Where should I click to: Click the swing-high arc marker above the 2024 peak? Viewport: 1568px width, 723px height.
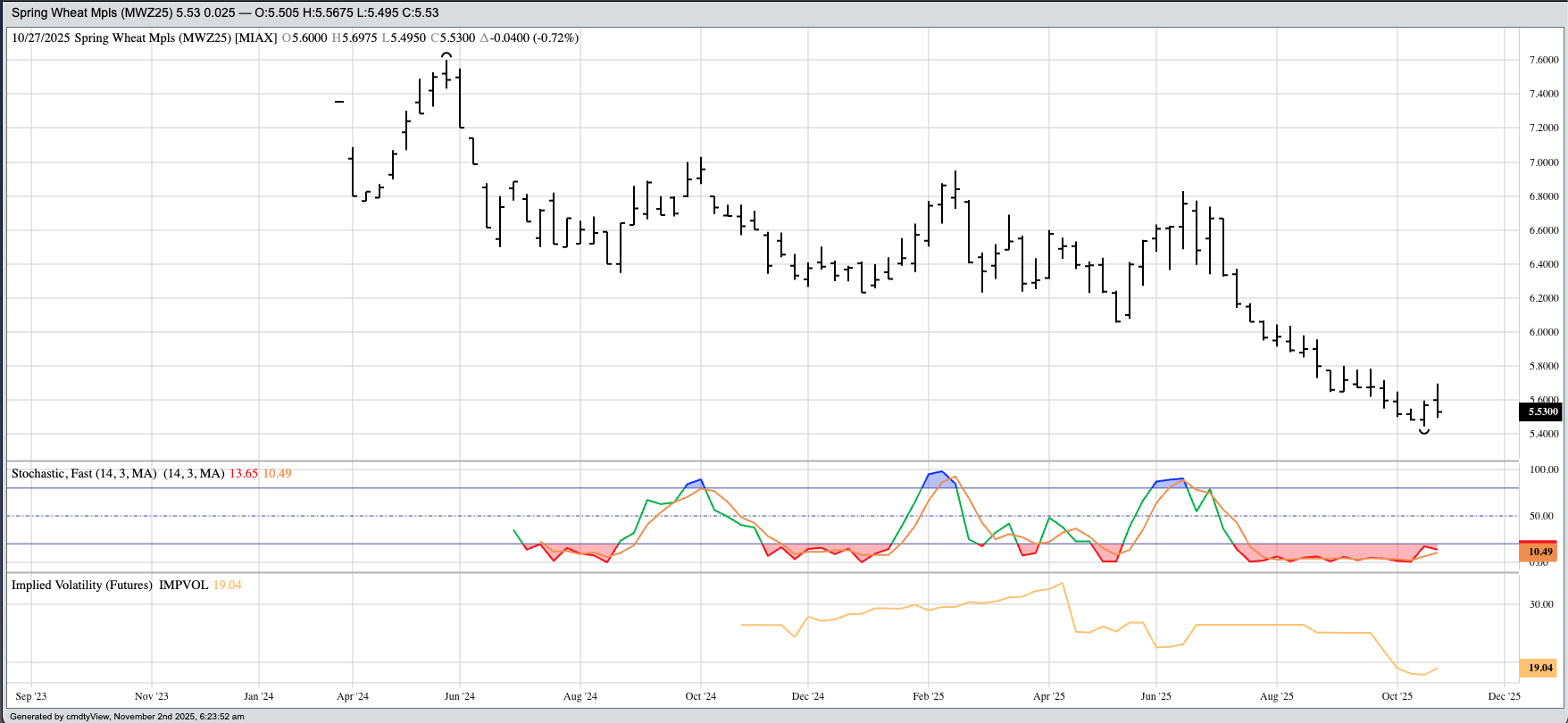446,55
